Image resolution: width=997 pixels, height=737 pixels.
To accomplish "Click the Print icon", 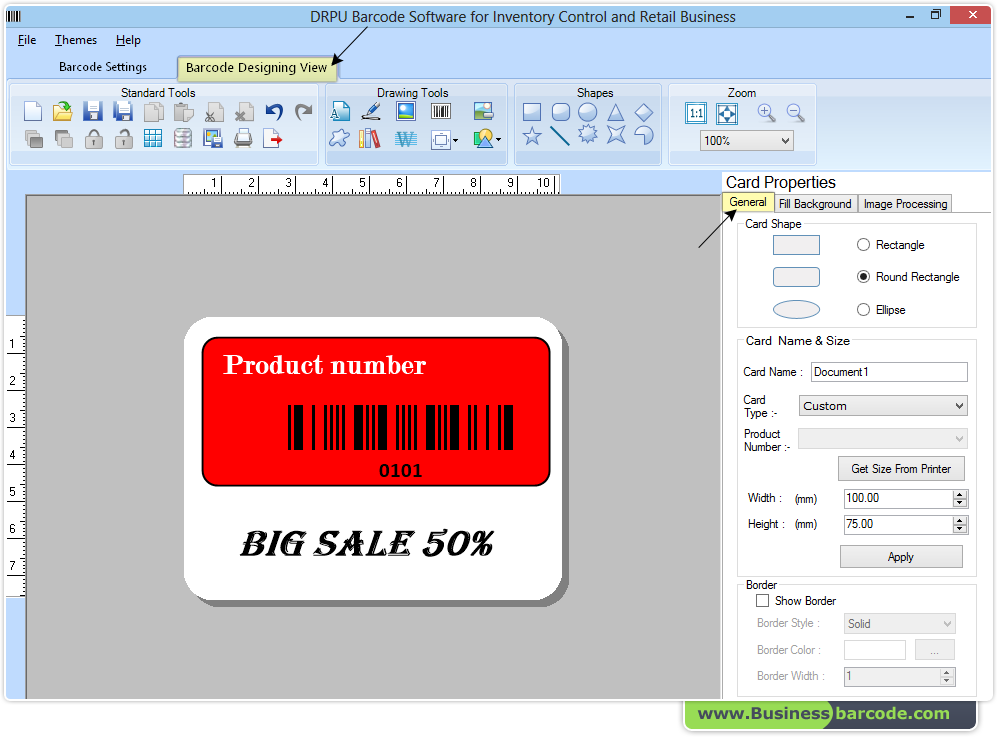I will coord(243,138).
